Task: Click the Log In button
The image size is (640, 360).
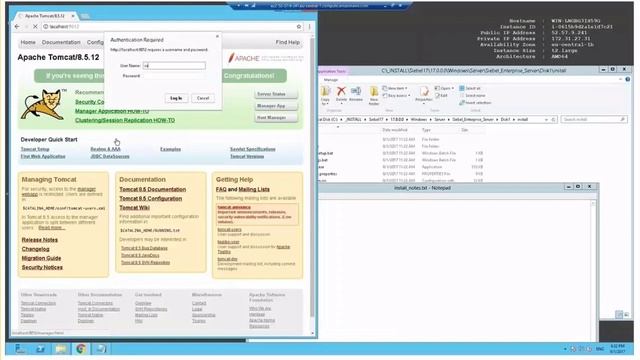Action: pos(176,98)
